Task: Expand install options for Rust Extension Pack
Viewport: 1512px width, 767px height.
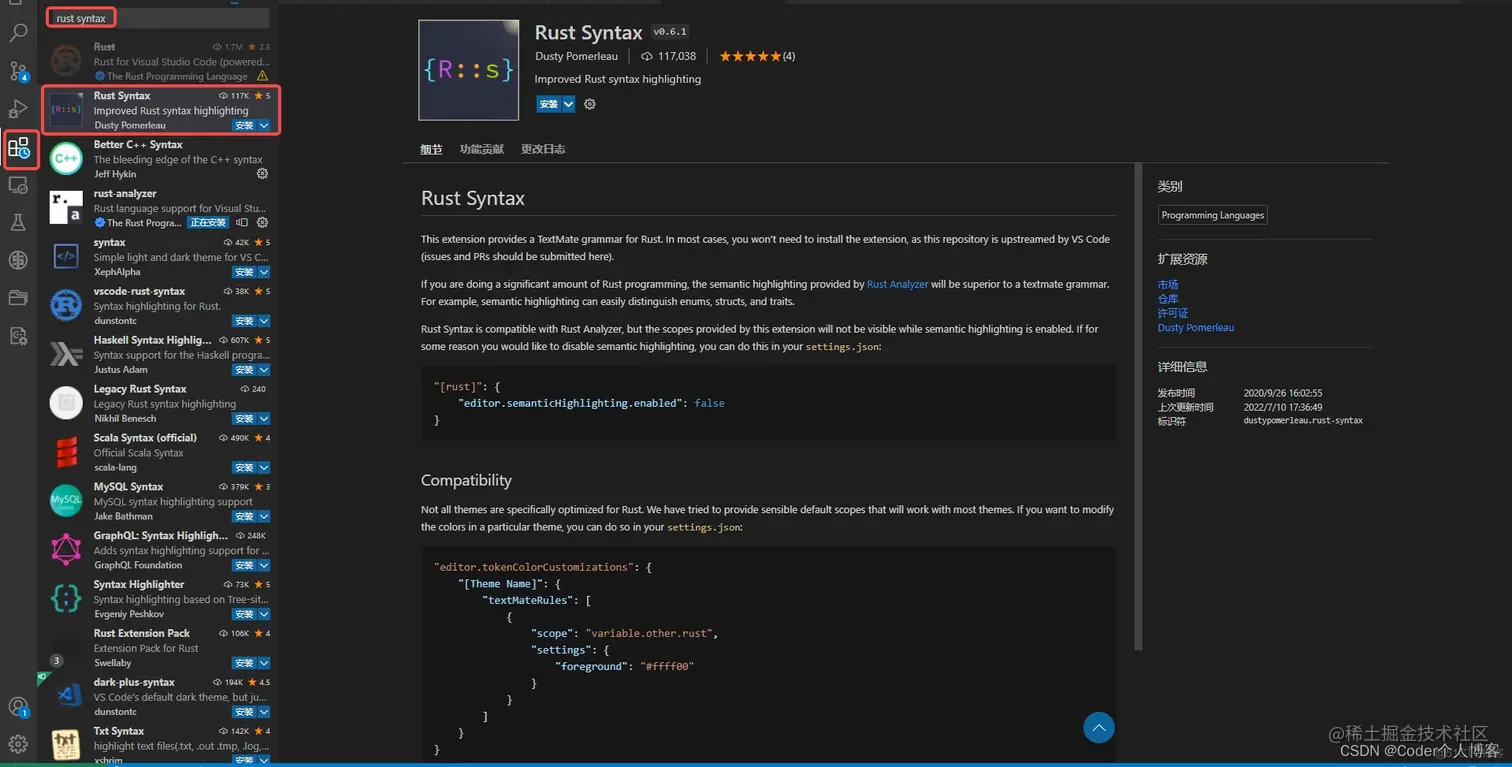Action: tap(264, 663)
